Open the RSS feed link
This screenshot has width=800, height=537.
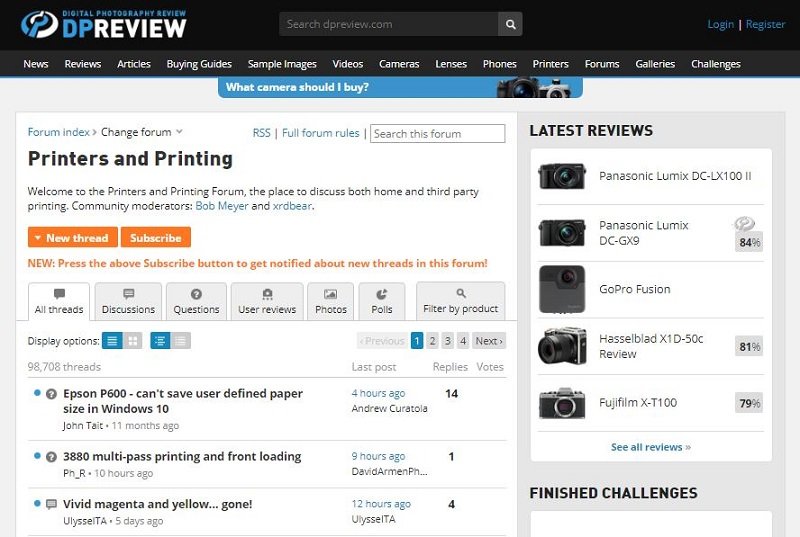pyautogui.click(x=262, y=133)
